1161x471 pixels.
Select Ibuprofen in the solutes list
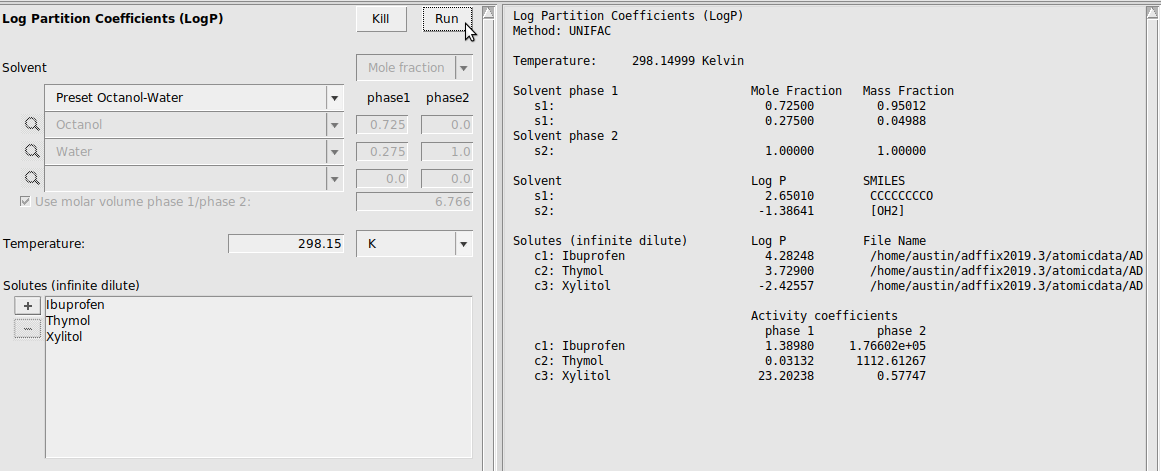[75, 305]
